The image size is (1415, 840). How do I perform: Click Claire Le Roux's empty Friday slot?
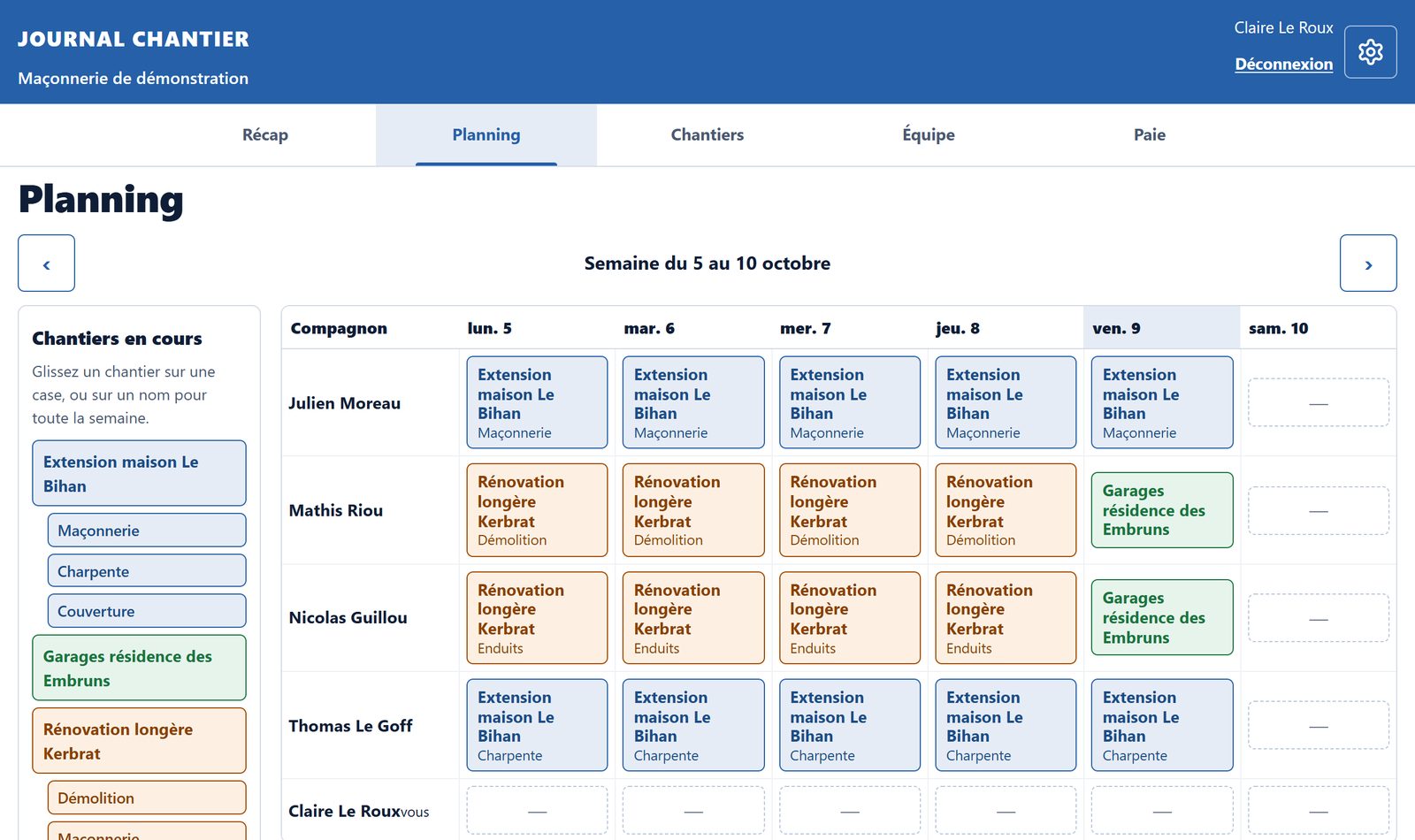coord(1162,811)
